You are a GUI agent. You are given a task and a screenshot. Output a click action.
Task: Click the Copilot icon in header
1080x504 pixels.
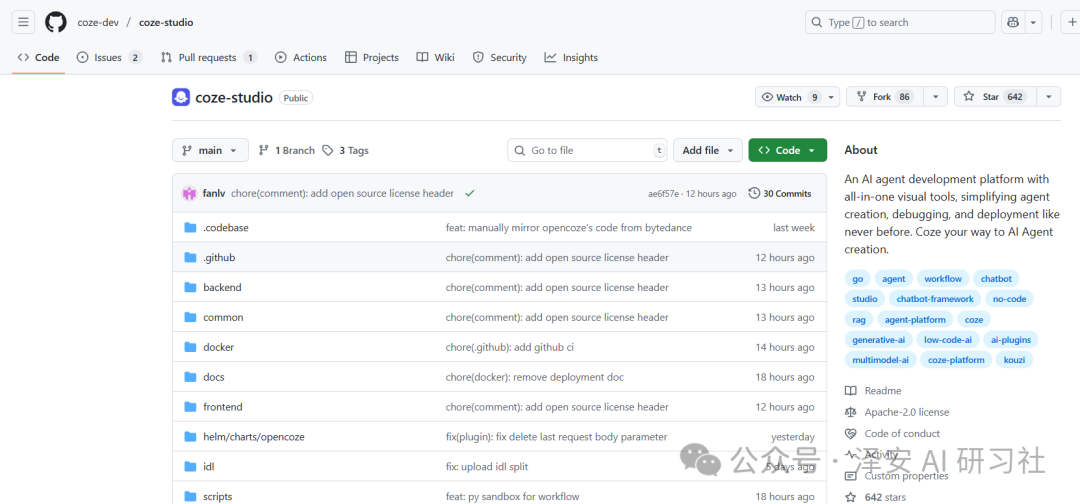pyautogui.click(x=1012, y=22)
